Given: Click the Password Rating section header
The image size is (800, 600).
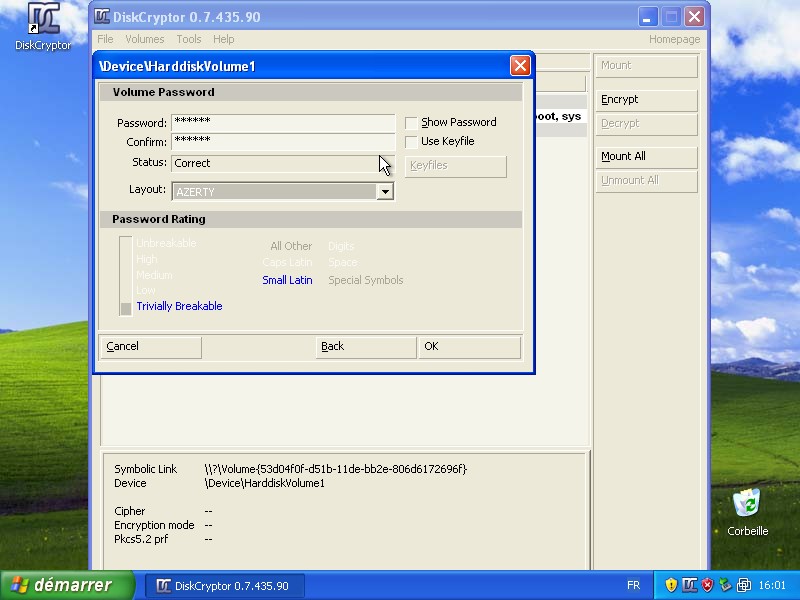Looking at the screenshot, I should tap(311, 219).
